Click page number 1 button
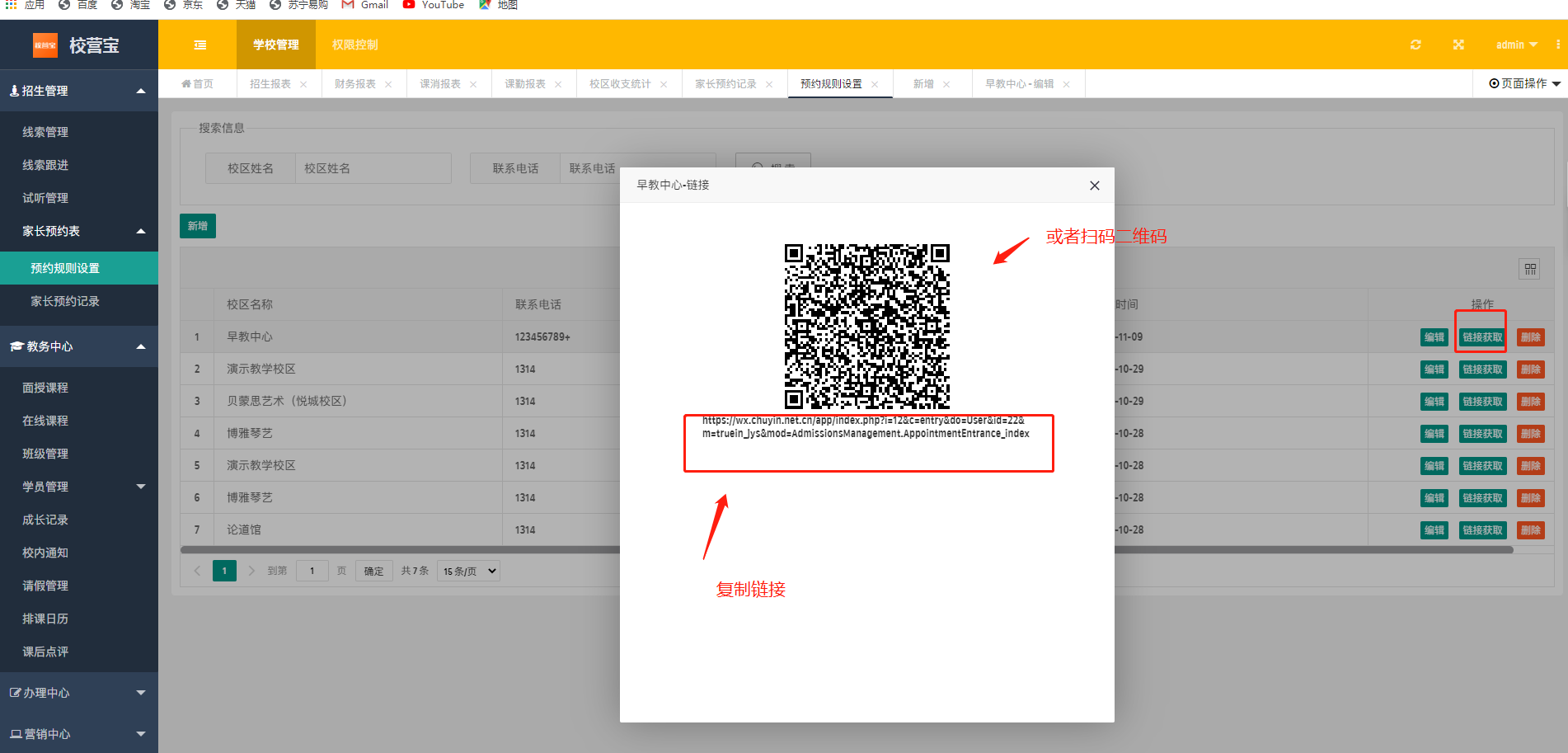The image size is (1568, 753). [x=224, y=571]
